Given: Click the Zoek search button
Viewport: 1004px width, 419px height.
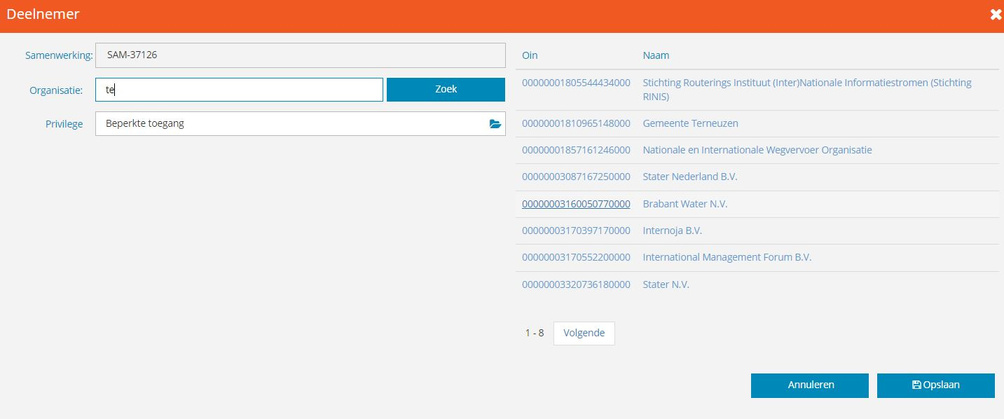Looking at the screenshot, I should tap(446, 90).
